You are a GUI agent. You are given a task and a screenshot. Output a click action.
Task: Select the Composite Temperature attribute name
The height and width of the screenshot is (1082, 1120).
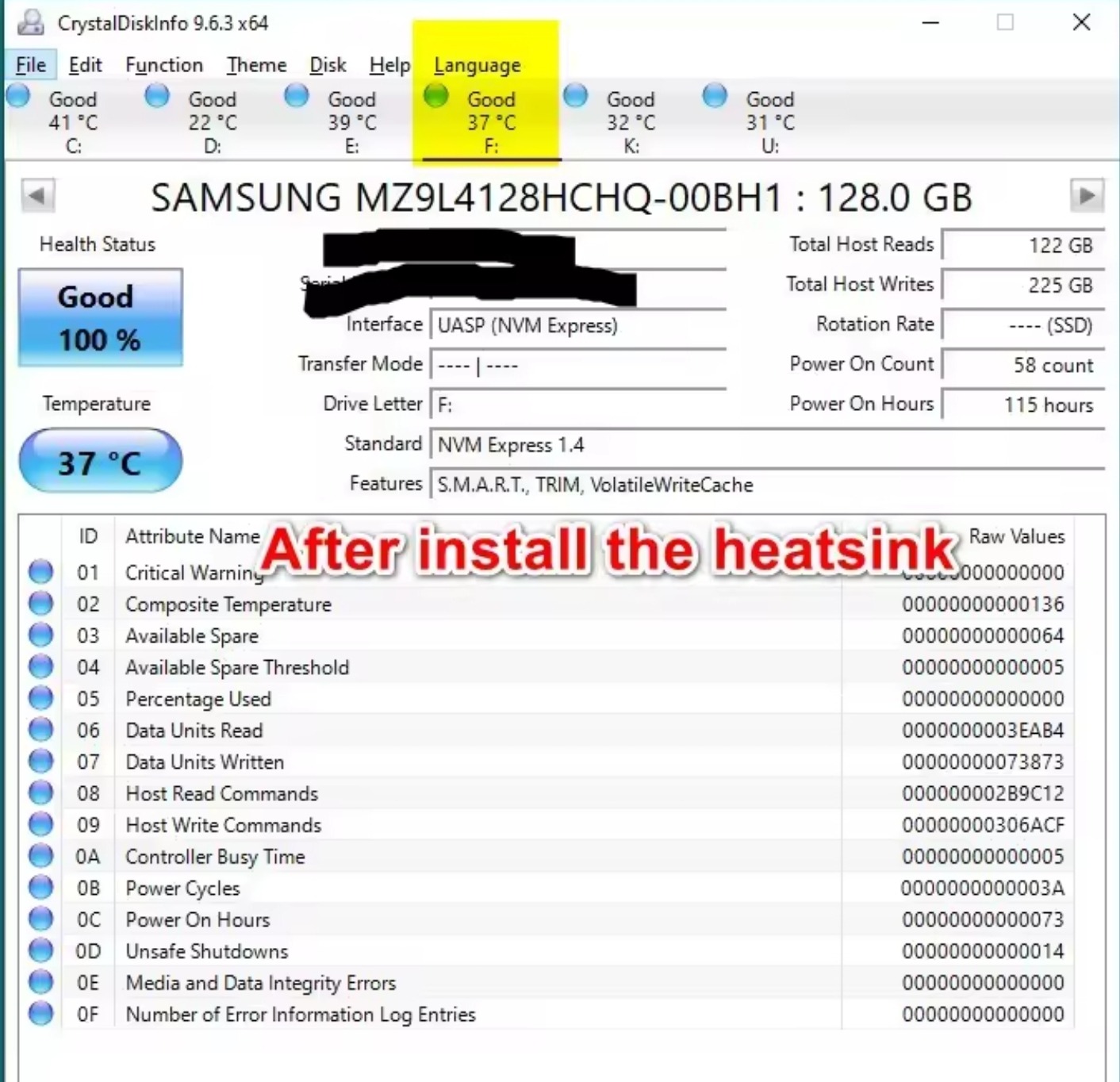coord(228,604)
